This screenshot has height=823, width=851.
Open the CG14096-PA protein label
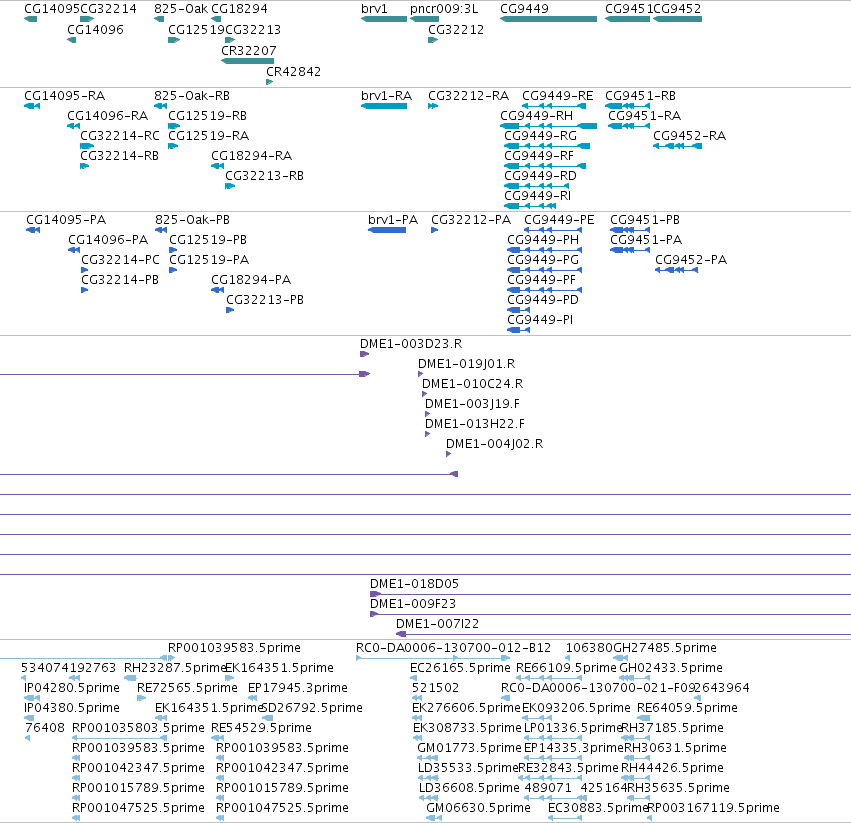click(x=108, y=240)
